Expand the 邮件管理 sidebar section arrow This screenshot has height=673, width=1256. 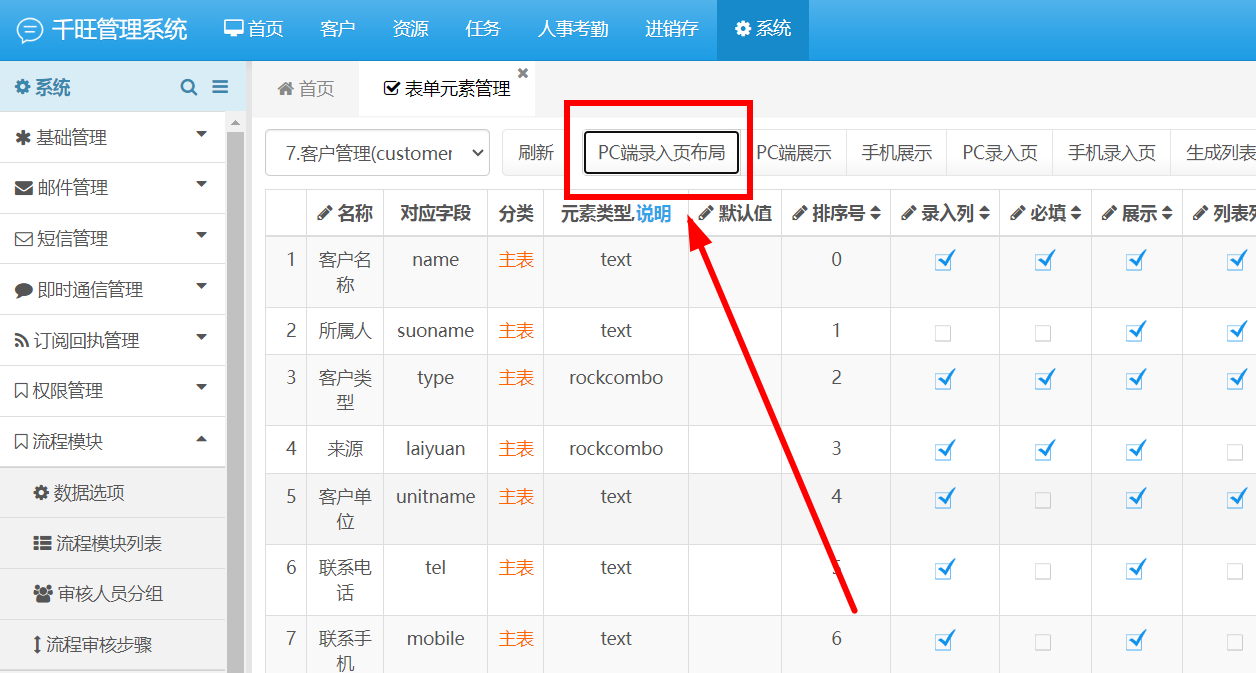click(201, 184)
